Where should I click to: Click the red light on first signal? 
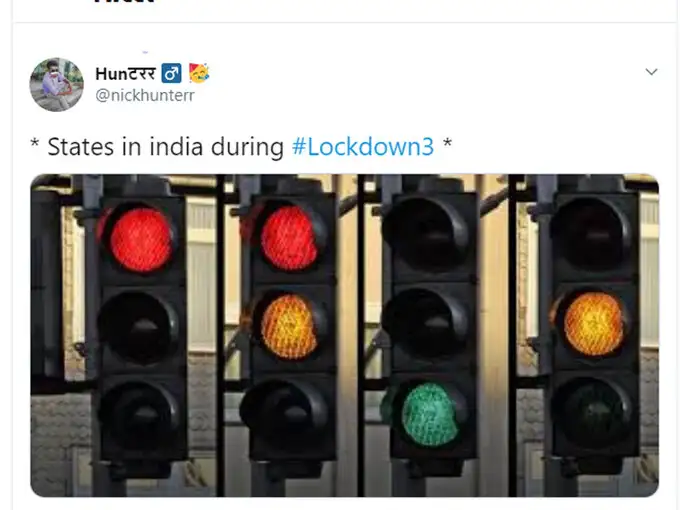141,239
